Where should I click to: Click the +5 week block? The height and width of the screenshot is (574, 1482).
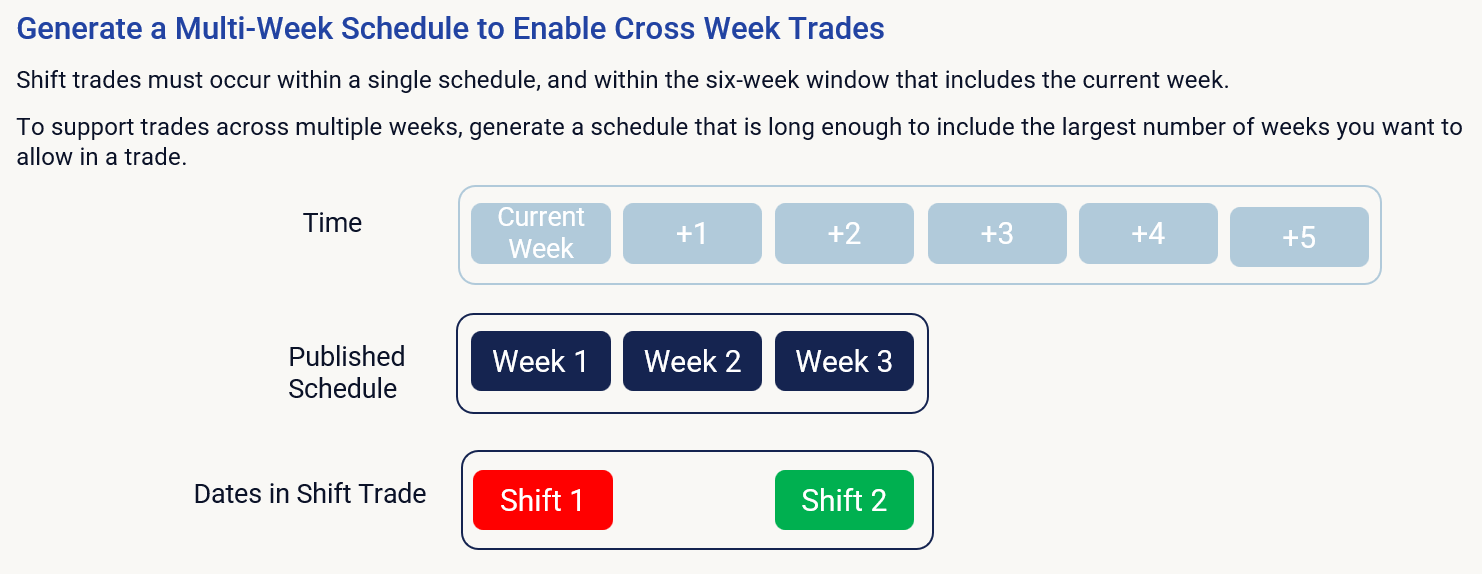pos(1299,237)
